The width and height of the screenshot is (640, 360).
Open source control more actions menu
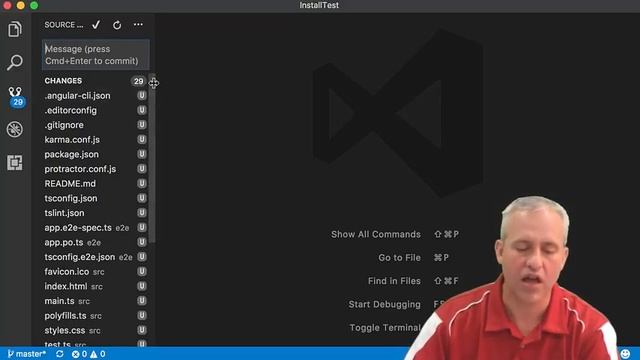tap(138, 25)
